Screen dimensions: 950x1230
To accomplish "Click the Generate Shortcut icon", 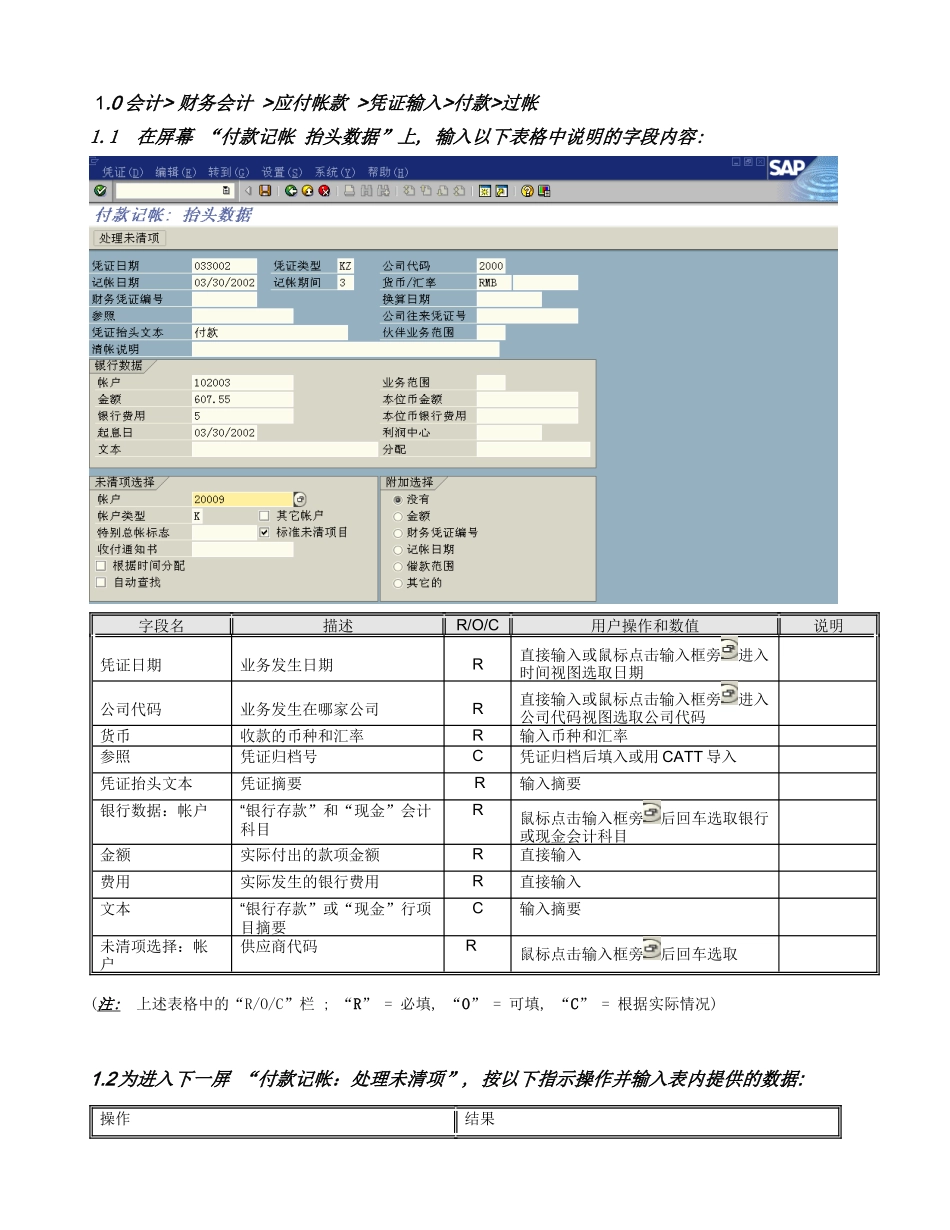I will (x=502, y=190).
